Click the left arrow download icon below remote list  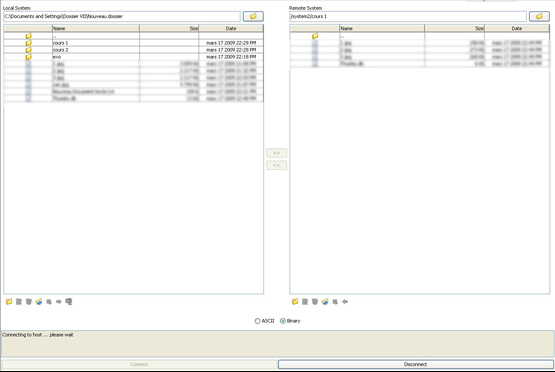(x=345, y=302)
